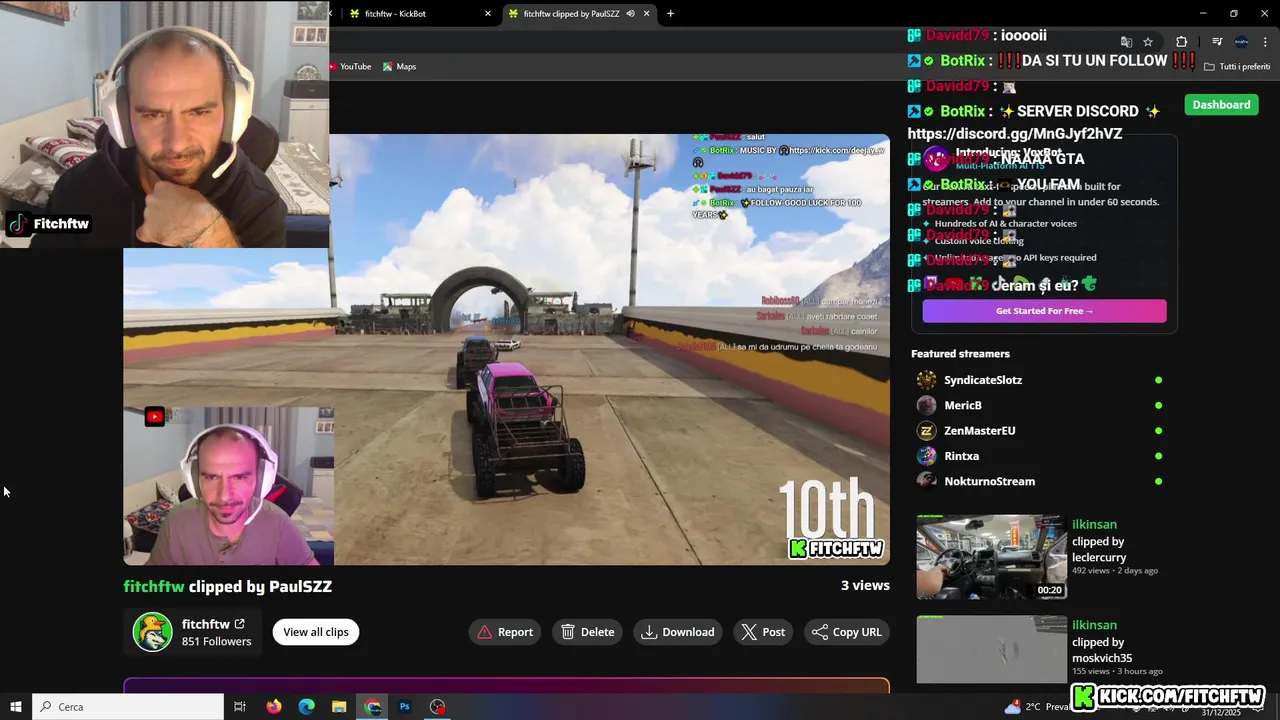Launch Microsoft Edge from the taskbar

[x=306, y=707]
